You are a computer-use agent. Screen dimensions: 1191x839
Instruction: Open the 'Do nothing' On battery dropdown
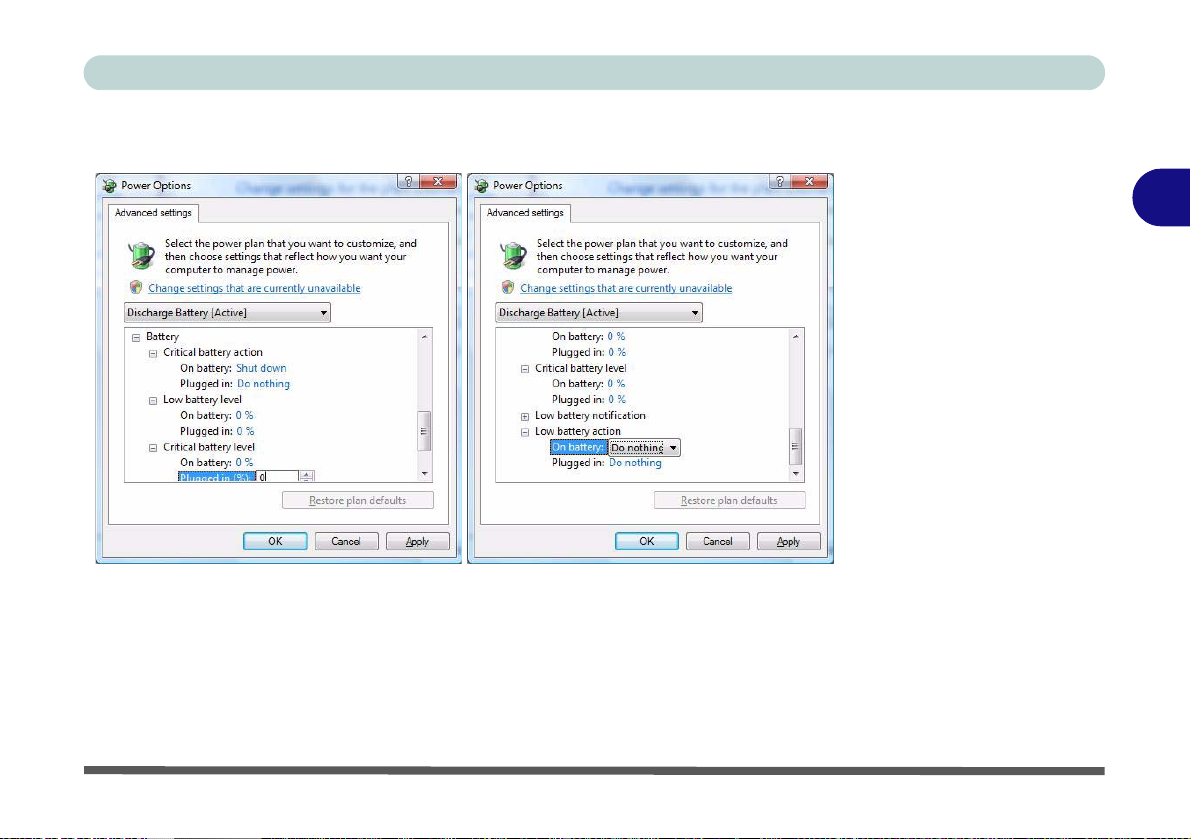[644, 448]
